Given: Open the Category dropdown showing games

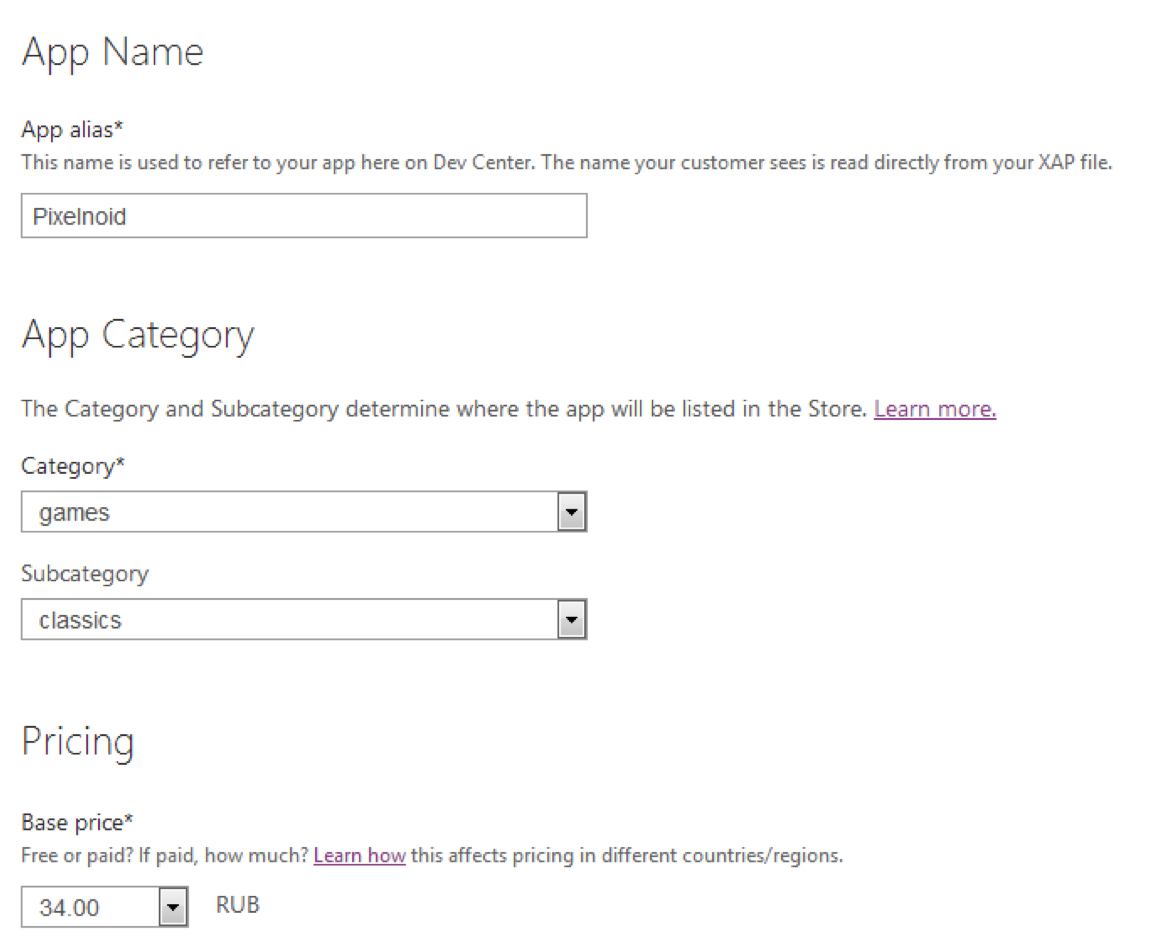Looking at the screenshot, I should (290, 513).
